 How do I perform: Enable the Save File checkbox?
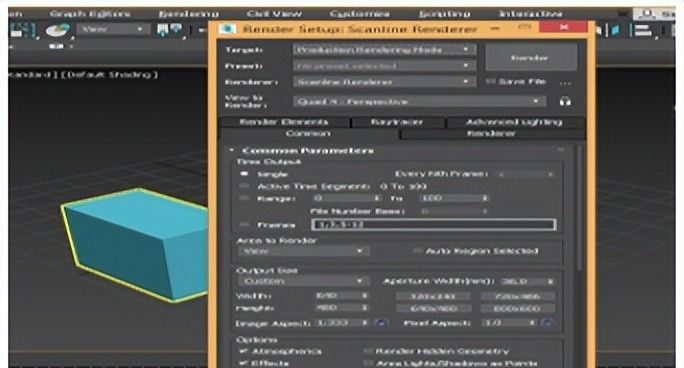(x=490, y=82)
